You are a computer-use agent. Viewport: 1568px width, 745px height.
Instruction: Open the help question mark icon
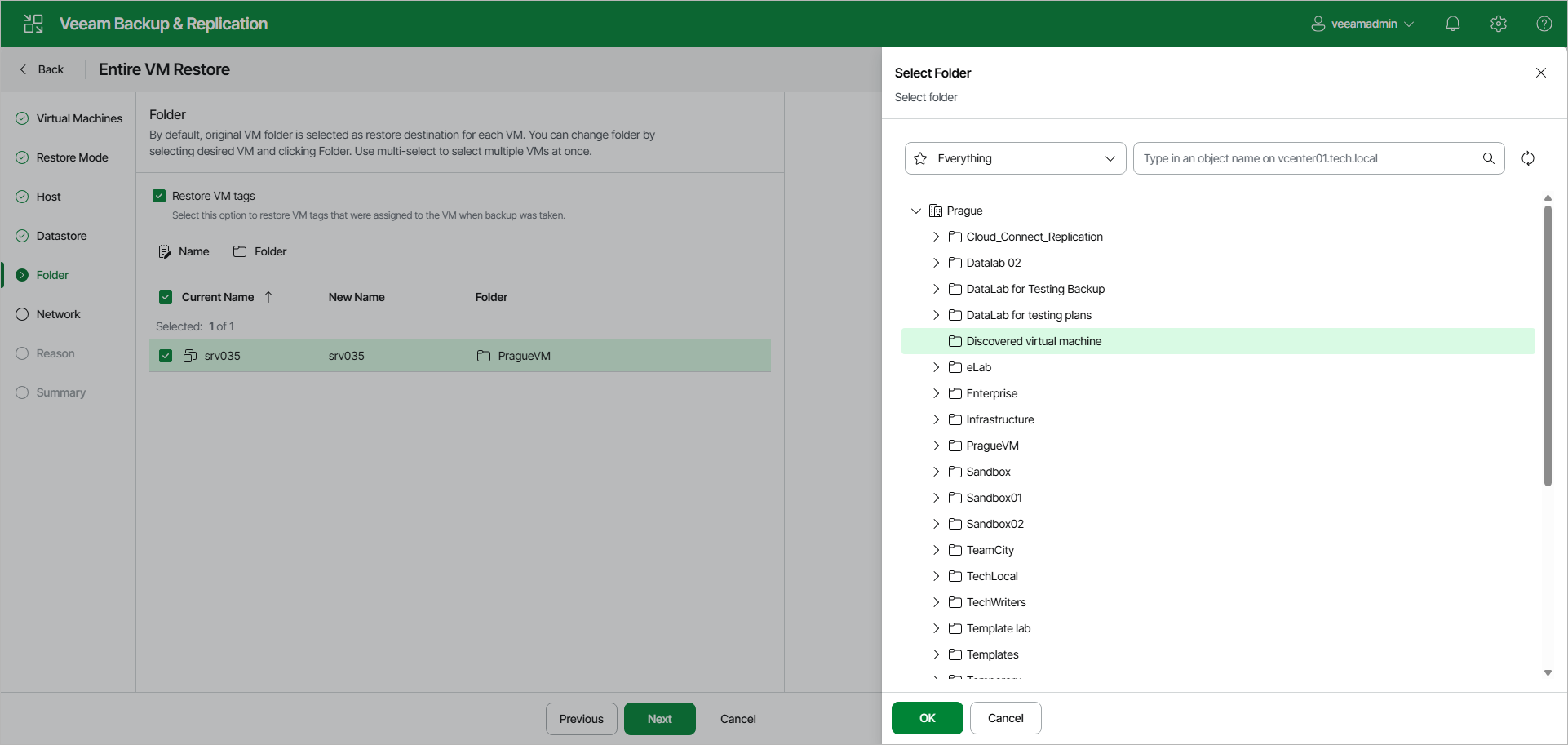coord(1544,24)
